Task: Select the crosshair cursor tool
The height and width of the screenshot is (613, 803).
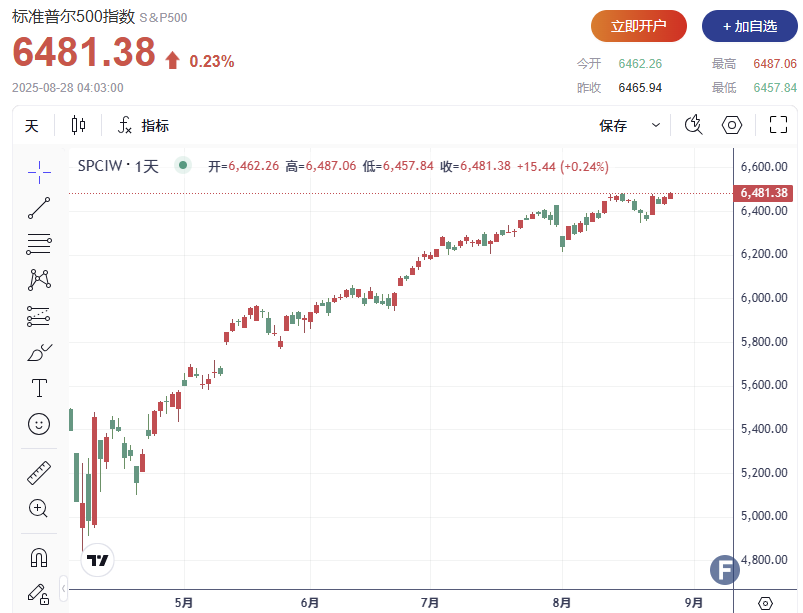Action: 39,170
